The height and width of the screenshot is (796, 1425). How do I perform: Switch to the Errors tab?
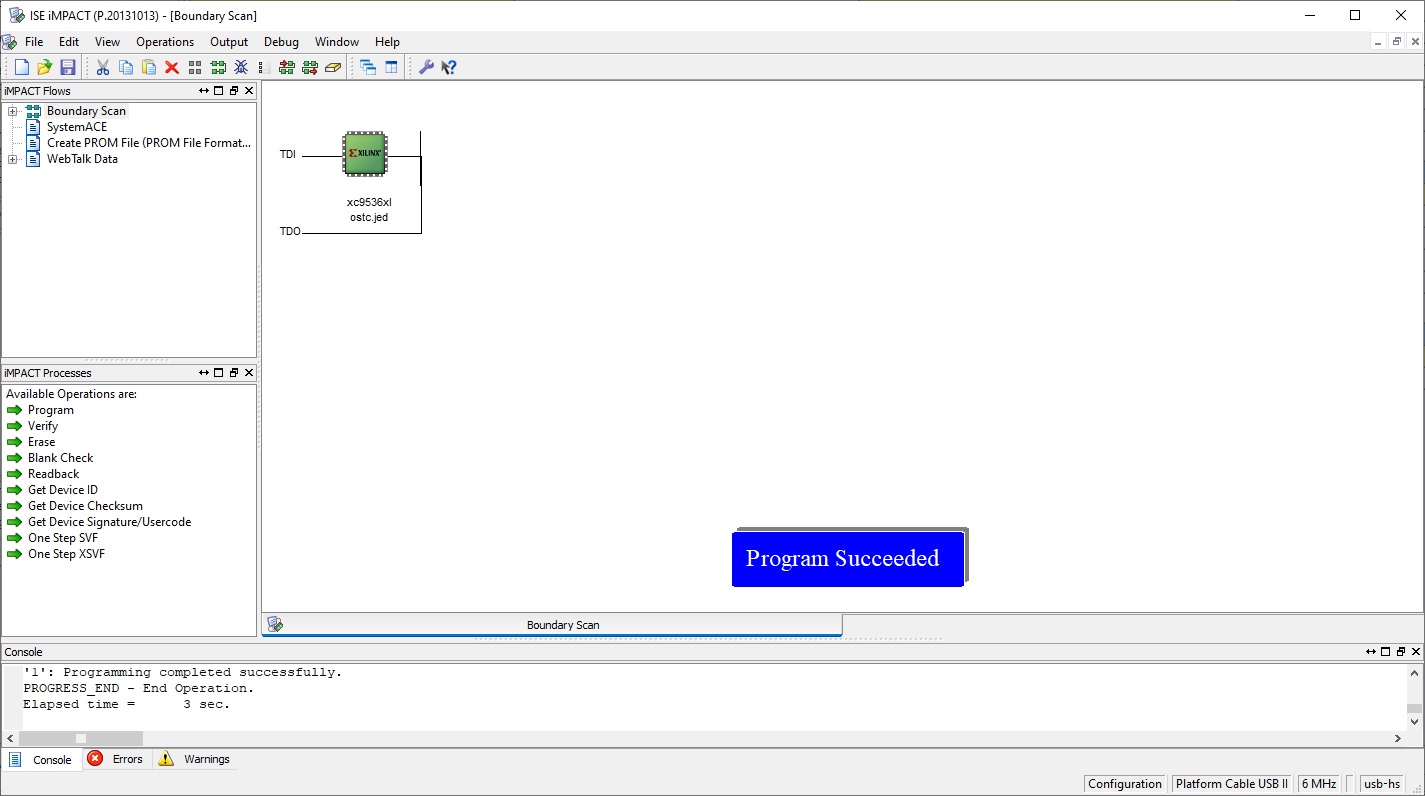116,759
